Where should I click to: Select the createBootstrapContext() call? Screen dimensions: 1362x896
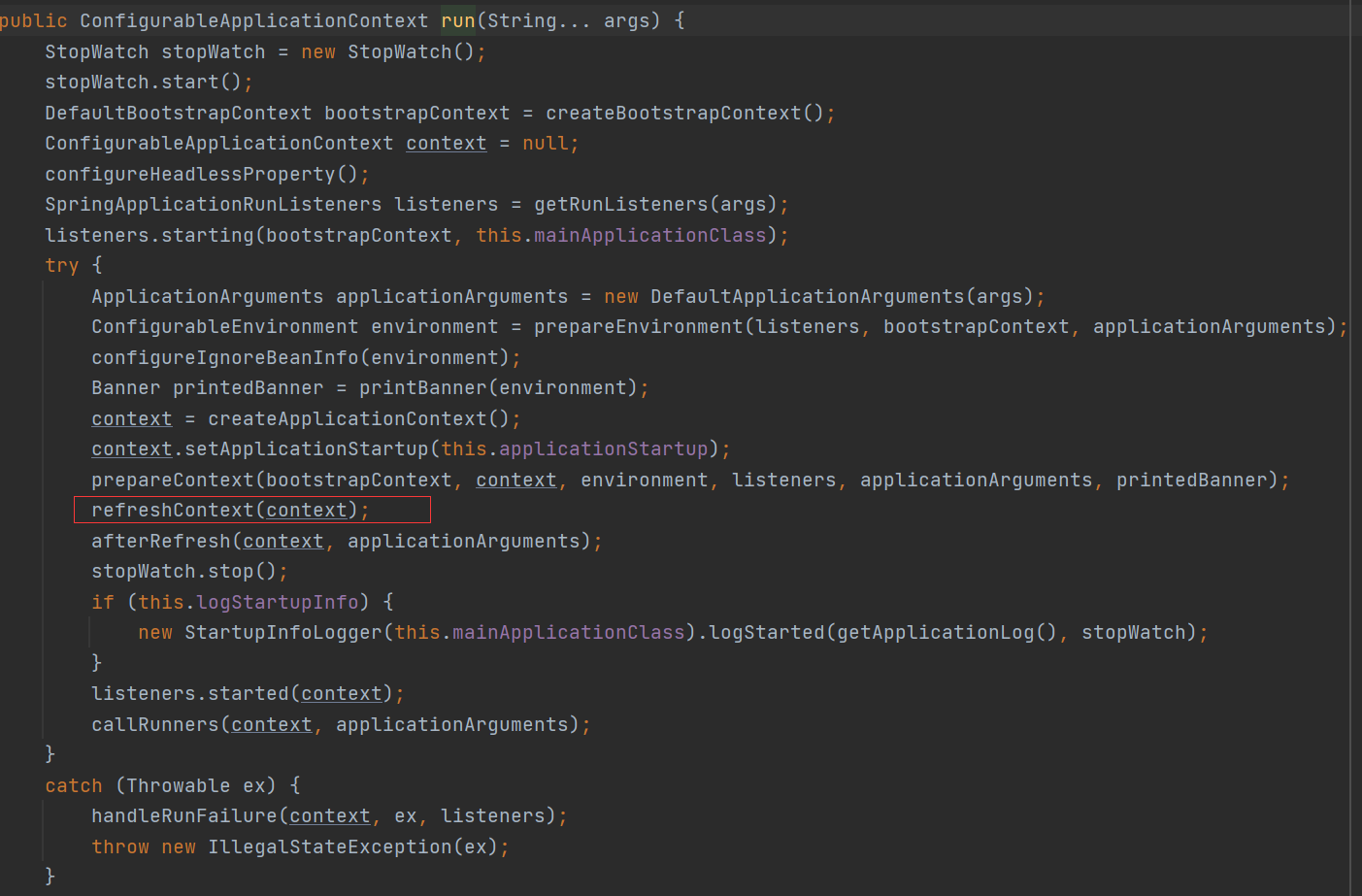click(x=684, y=113)
